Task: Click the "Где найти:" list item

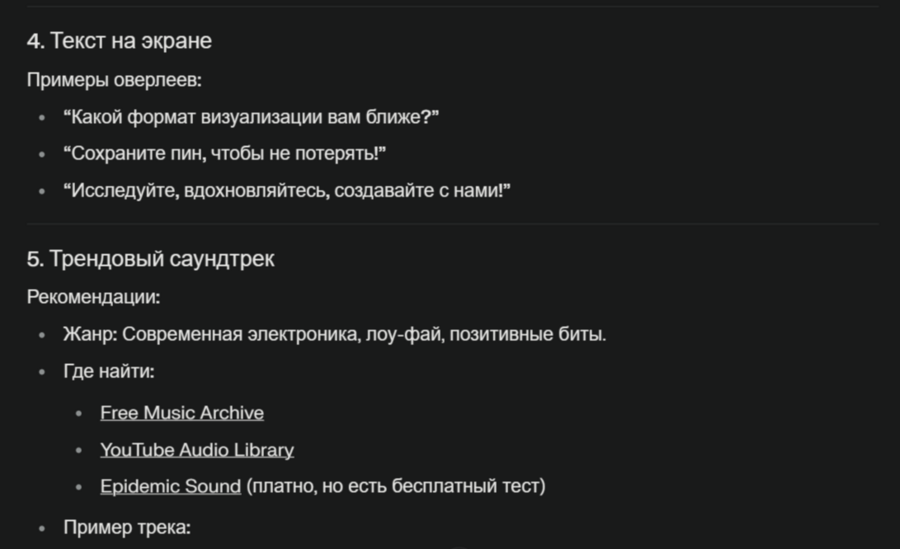Action: tap(108, 372)
